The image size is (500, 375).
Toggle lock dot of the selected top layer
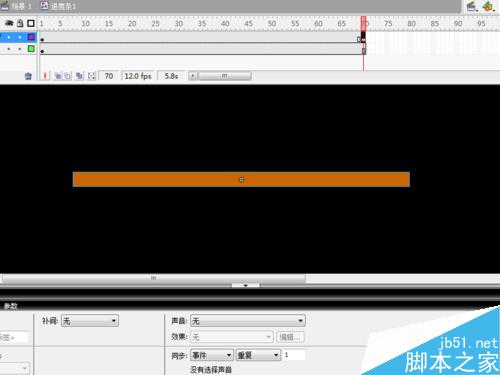click(x=20, y=37)
